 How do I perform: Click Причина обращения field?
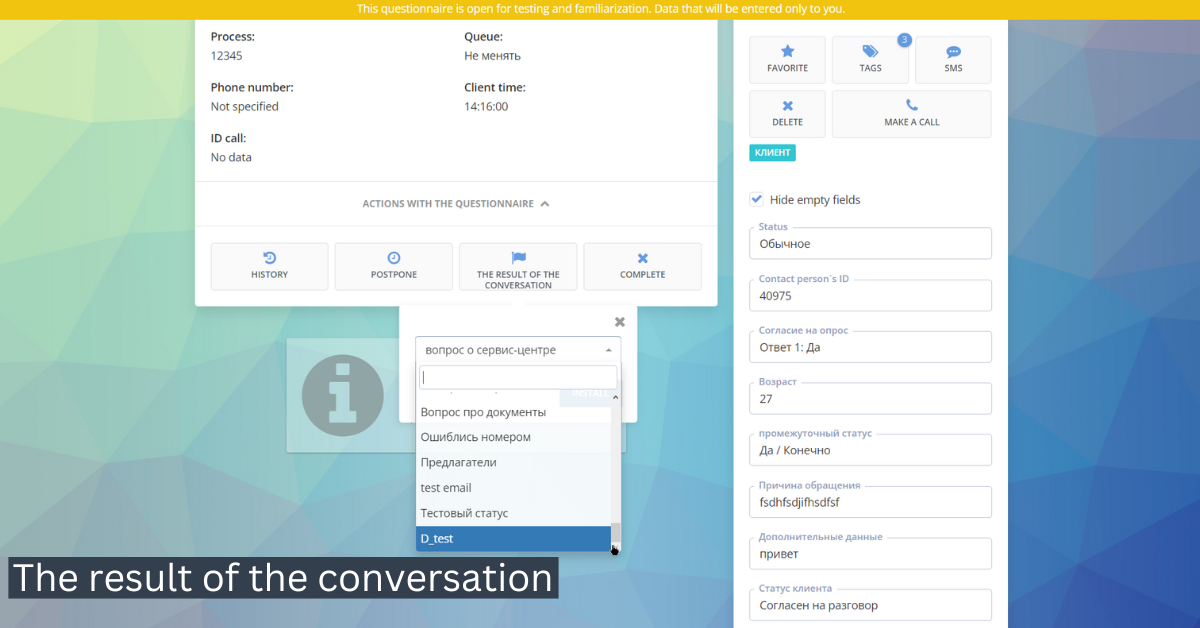coord(870,502)
